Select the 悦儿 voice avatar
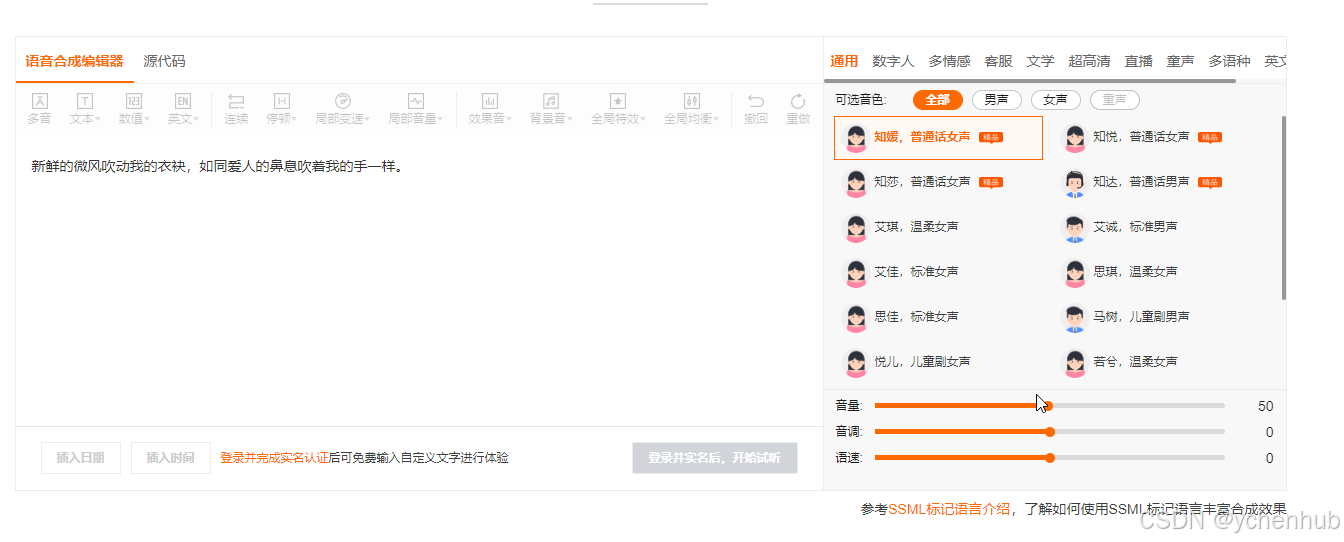 pyautogui.click(x=856, y=362)
